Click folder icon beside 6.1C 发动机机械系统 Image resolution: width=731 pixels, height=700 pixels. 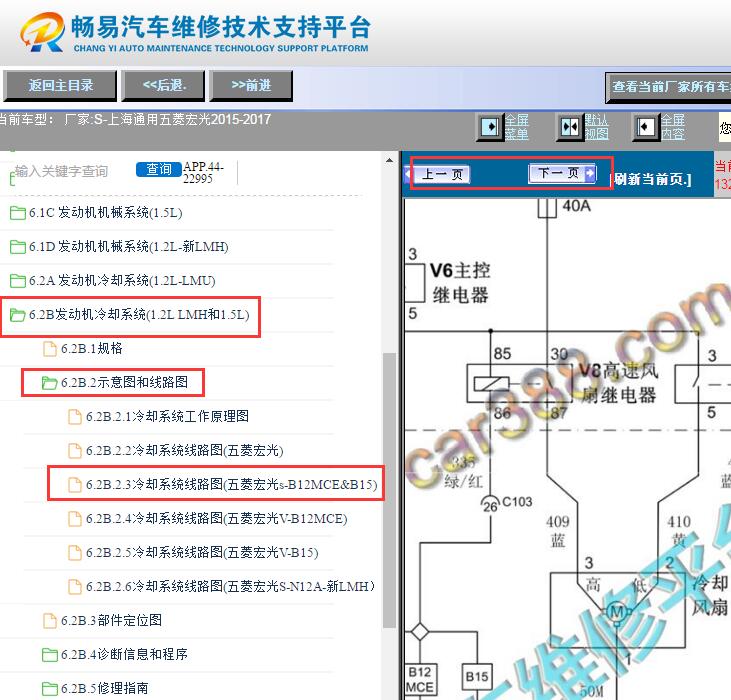pos(18,213)
